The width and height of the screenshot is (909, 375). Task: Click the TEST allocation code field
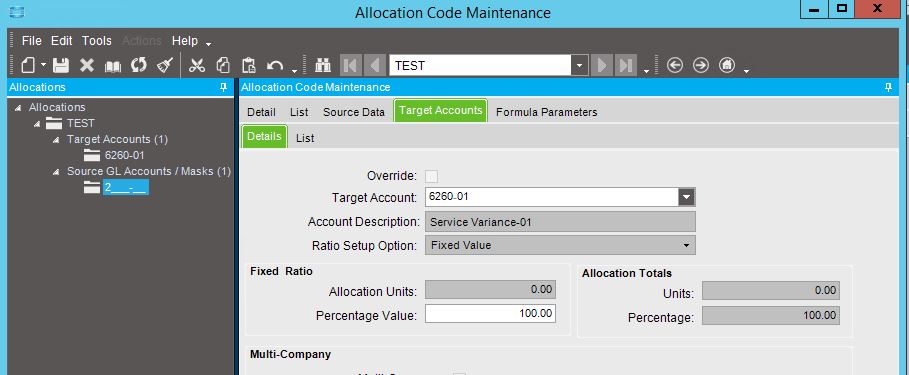pos(480,65)
